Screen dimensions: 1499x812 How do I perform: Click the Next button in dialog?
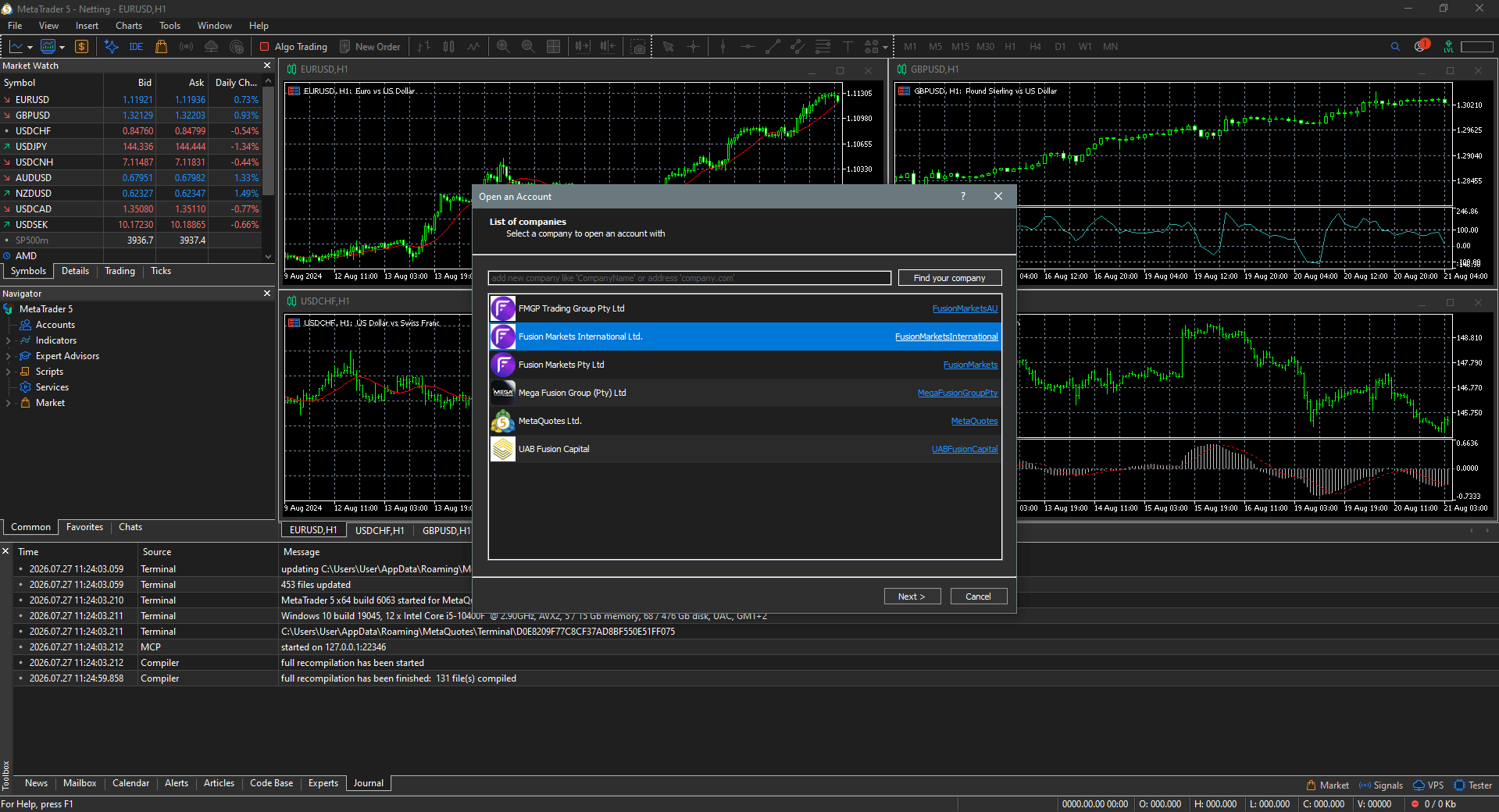912,597
